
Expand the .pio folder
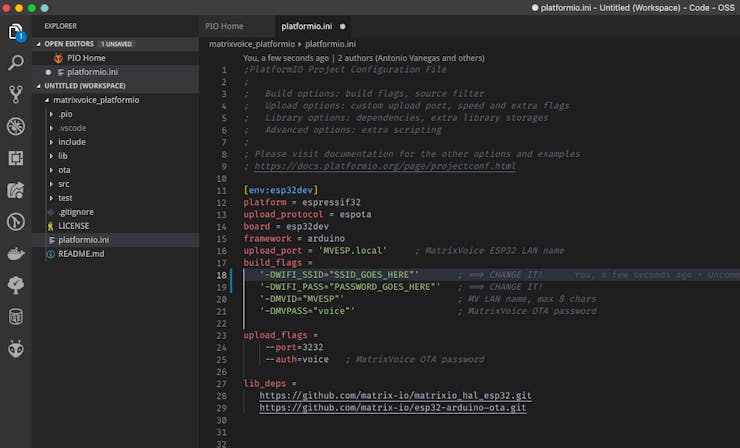(51, 114)
